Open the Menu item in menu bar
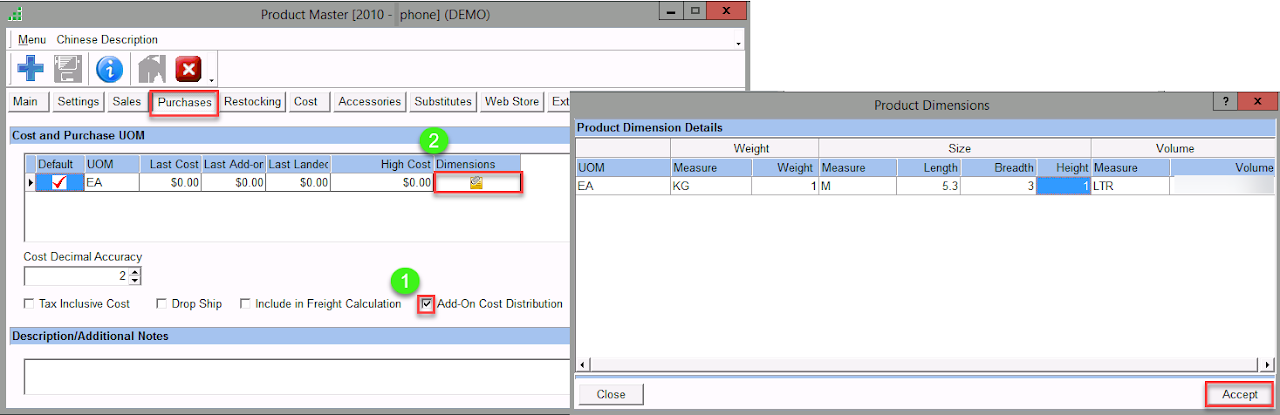The height and width of the screenshot is (415, 1280). pos(32,40)
